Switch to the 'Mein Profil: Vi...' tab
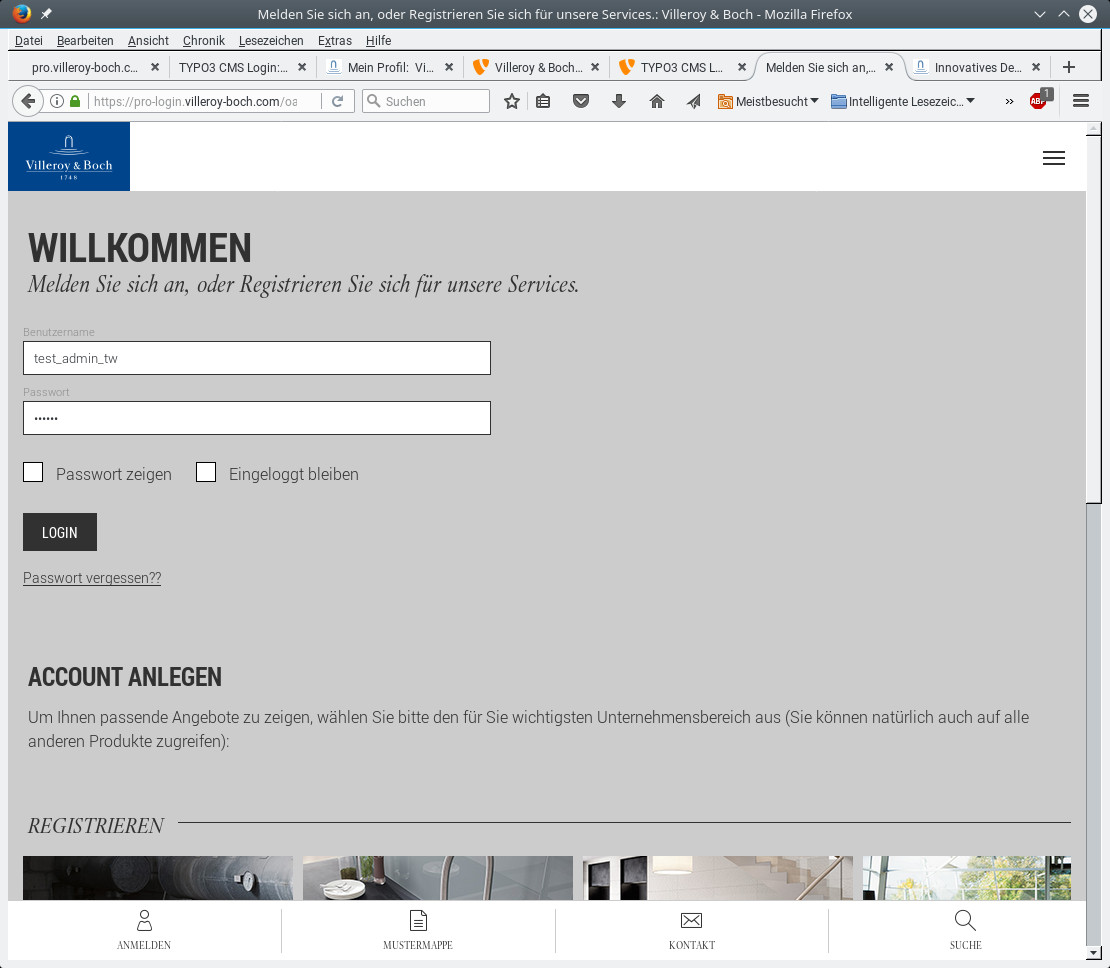This screenshot has width=1110, height=968. click(x=389, y=67)
